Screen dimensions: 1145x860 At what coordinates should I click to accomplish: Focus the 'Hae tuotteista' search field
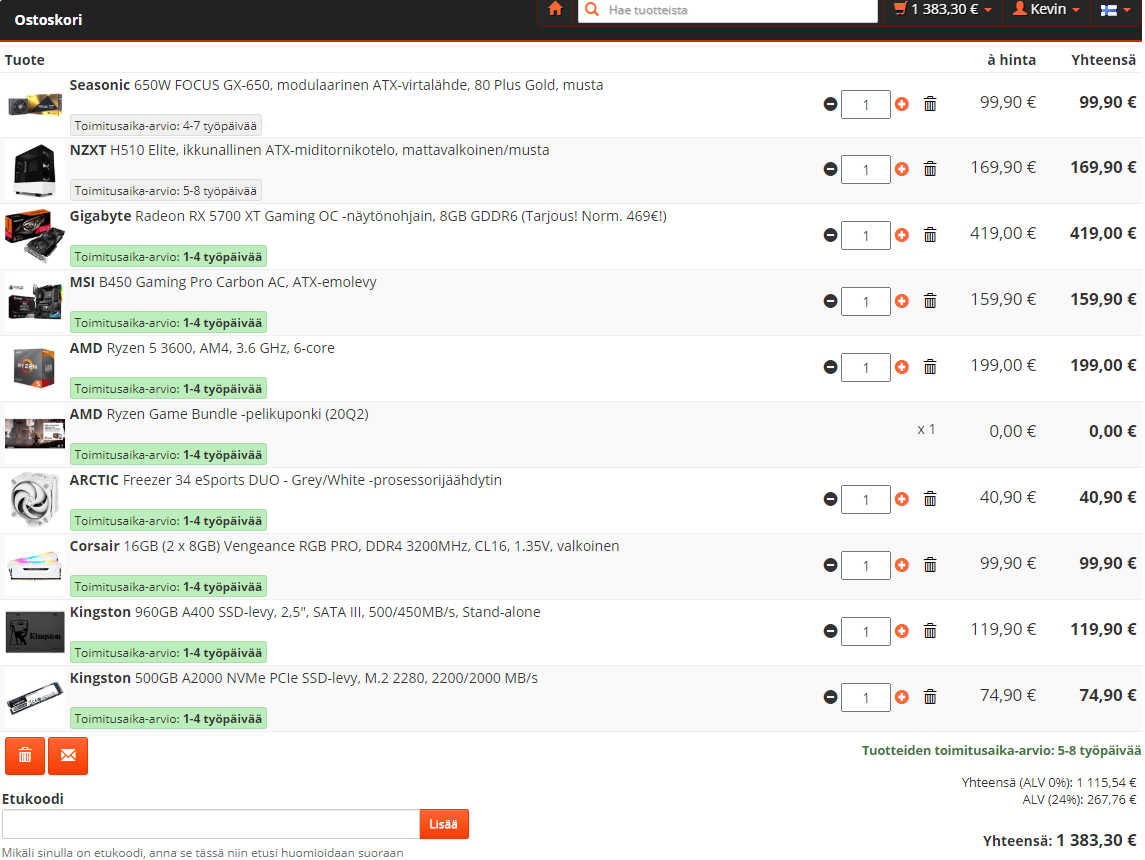click(727, 10)
